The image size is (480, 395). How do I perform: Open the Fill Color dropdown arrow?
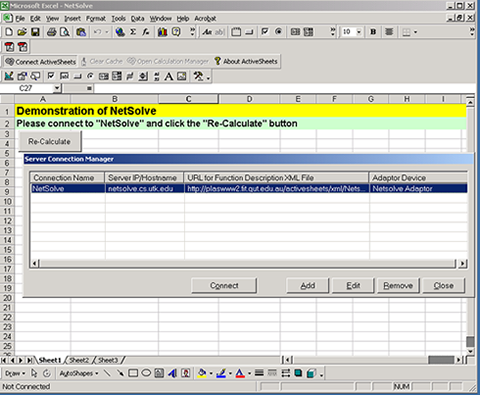pos(211,373)
